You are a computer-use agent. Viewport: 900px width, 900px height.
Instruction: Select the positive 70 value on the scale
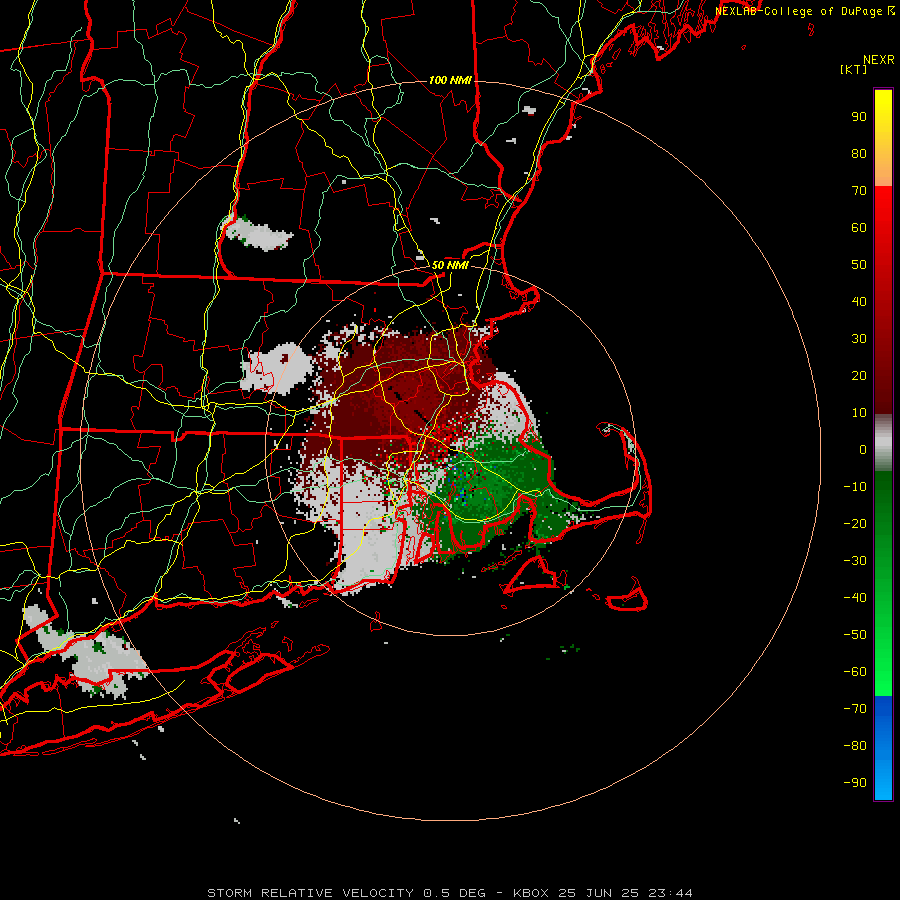pos(859,191)
